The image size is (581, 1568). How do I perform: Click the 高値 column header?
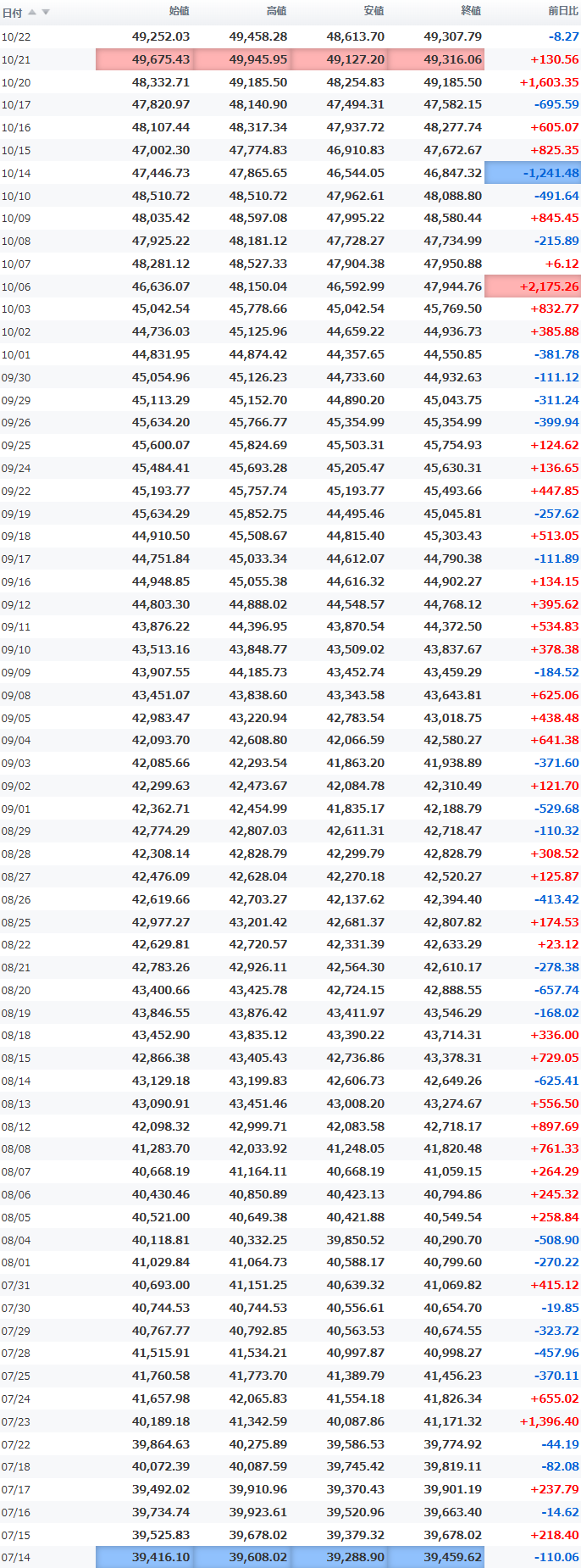coord(276,11)
